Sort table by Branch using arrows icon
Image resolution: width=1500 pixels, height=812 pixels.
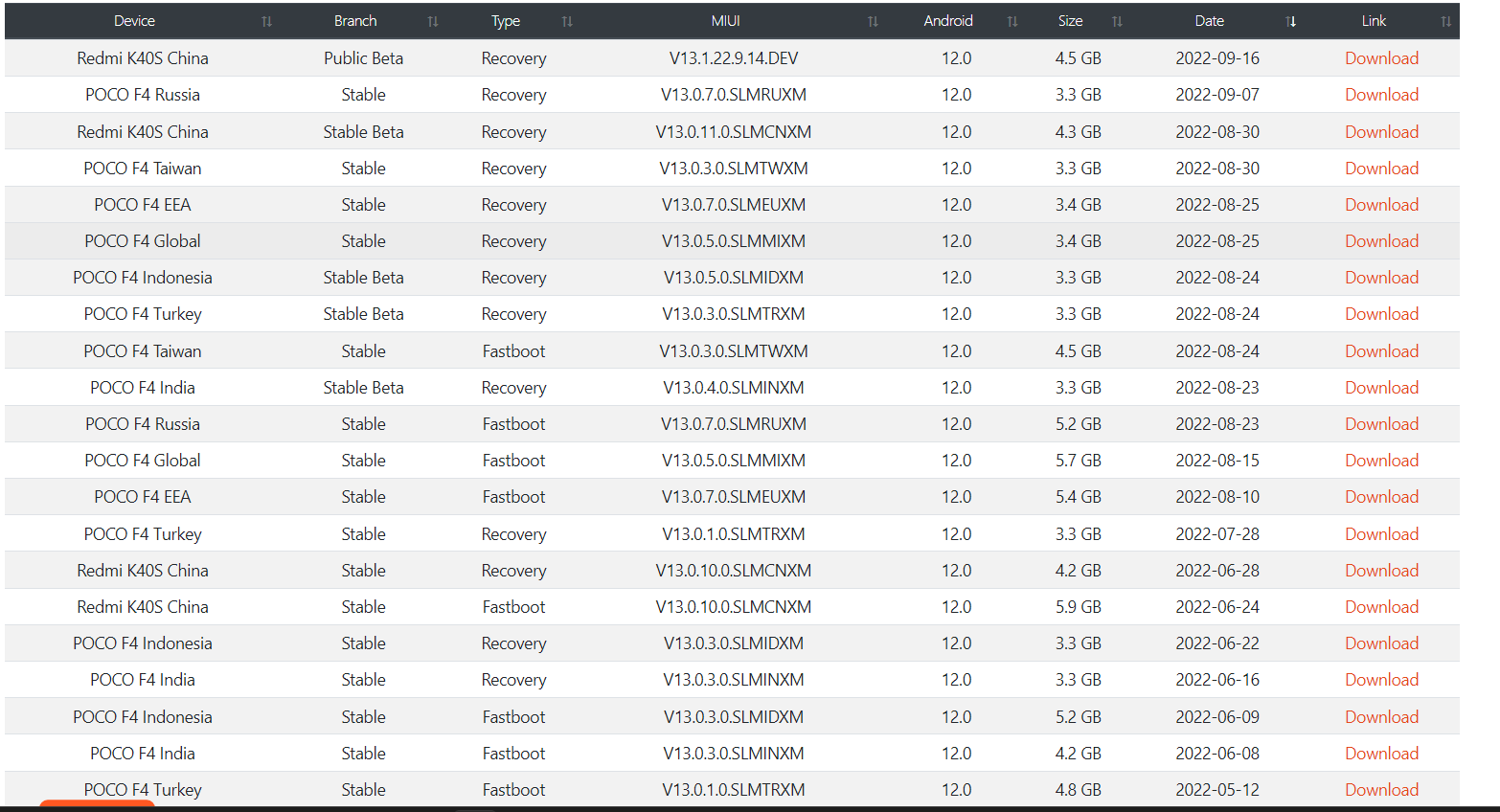[x=433, y=21]
